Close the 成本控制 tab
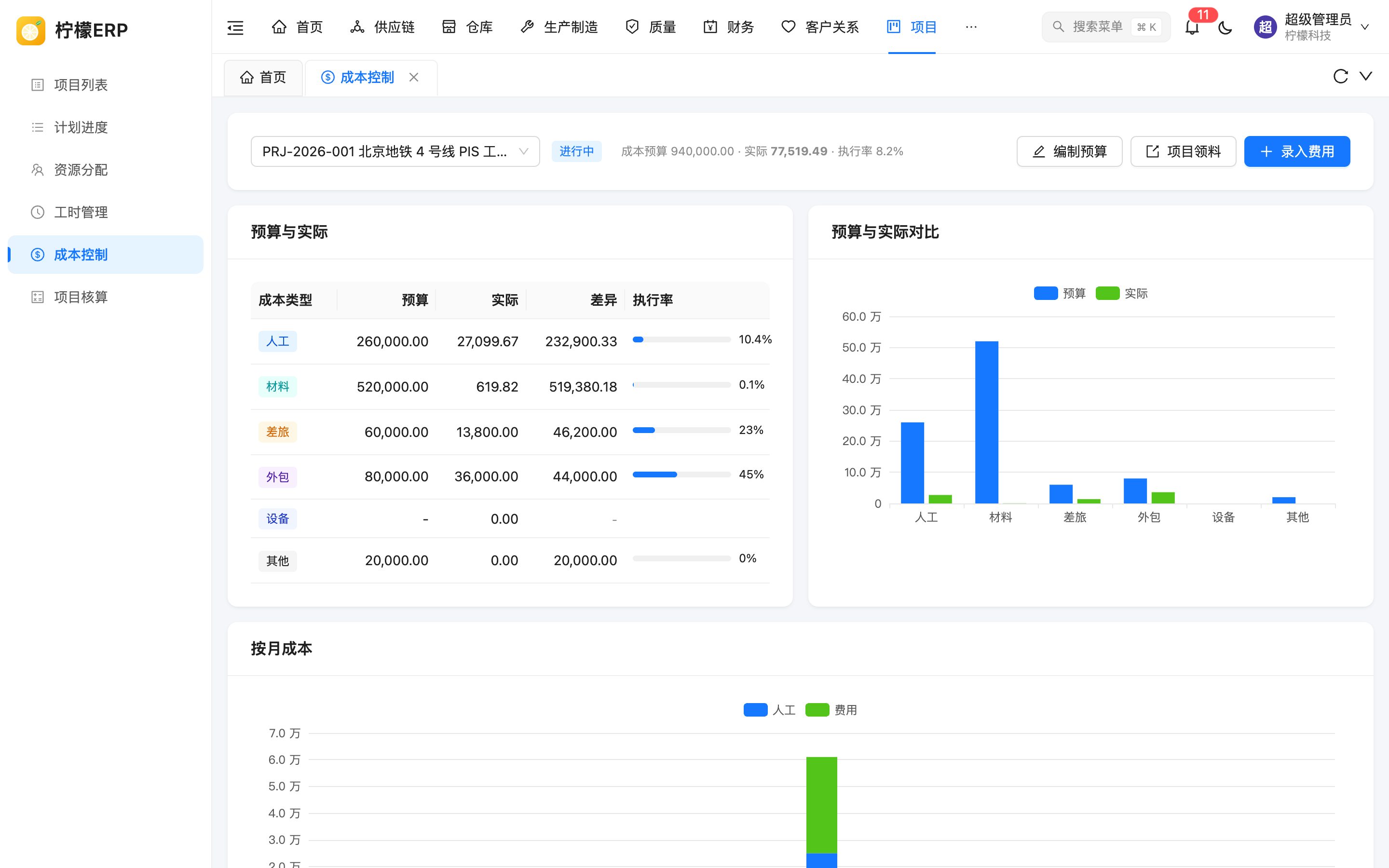 pyautogui.click(x=414, y=77)
